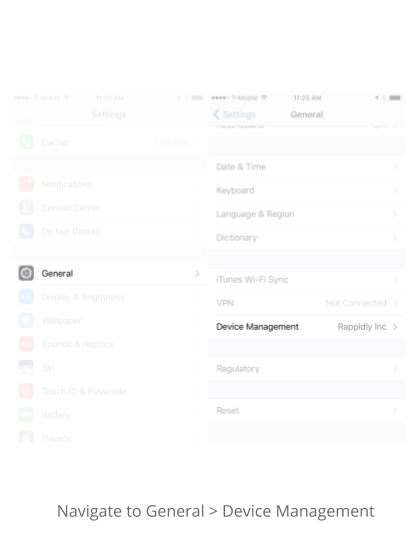Tap chevron on Language & Region row

[395, 214]
